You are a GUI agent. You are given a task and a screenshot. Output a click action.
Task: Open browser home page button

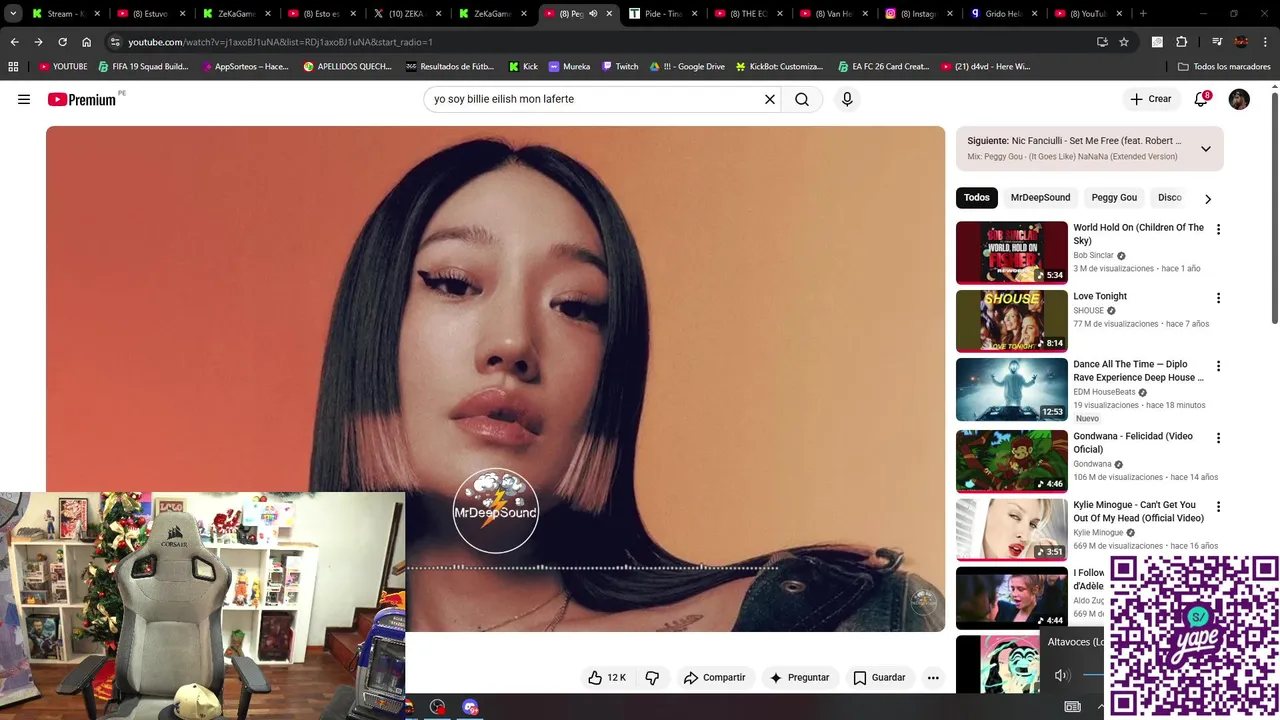(86, 42)
